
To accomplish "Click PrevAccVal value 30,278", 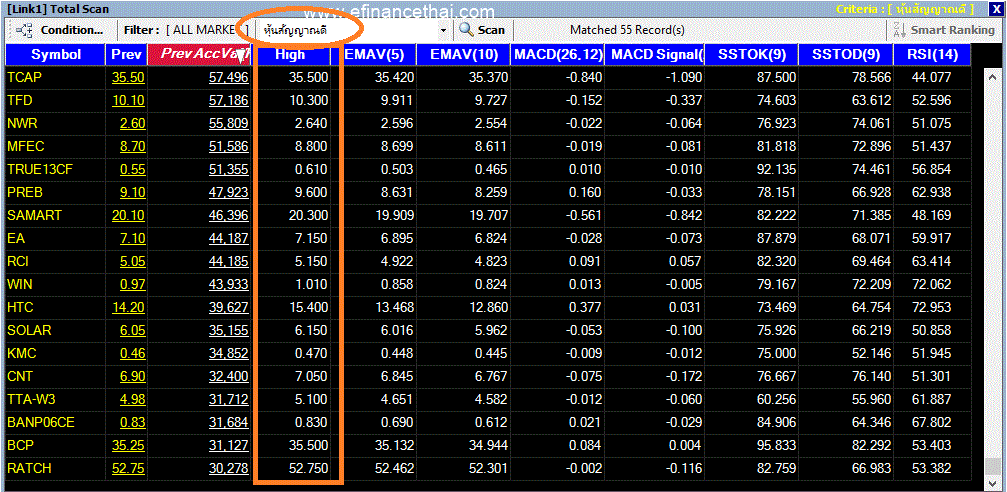I will [x=229, y=469].
